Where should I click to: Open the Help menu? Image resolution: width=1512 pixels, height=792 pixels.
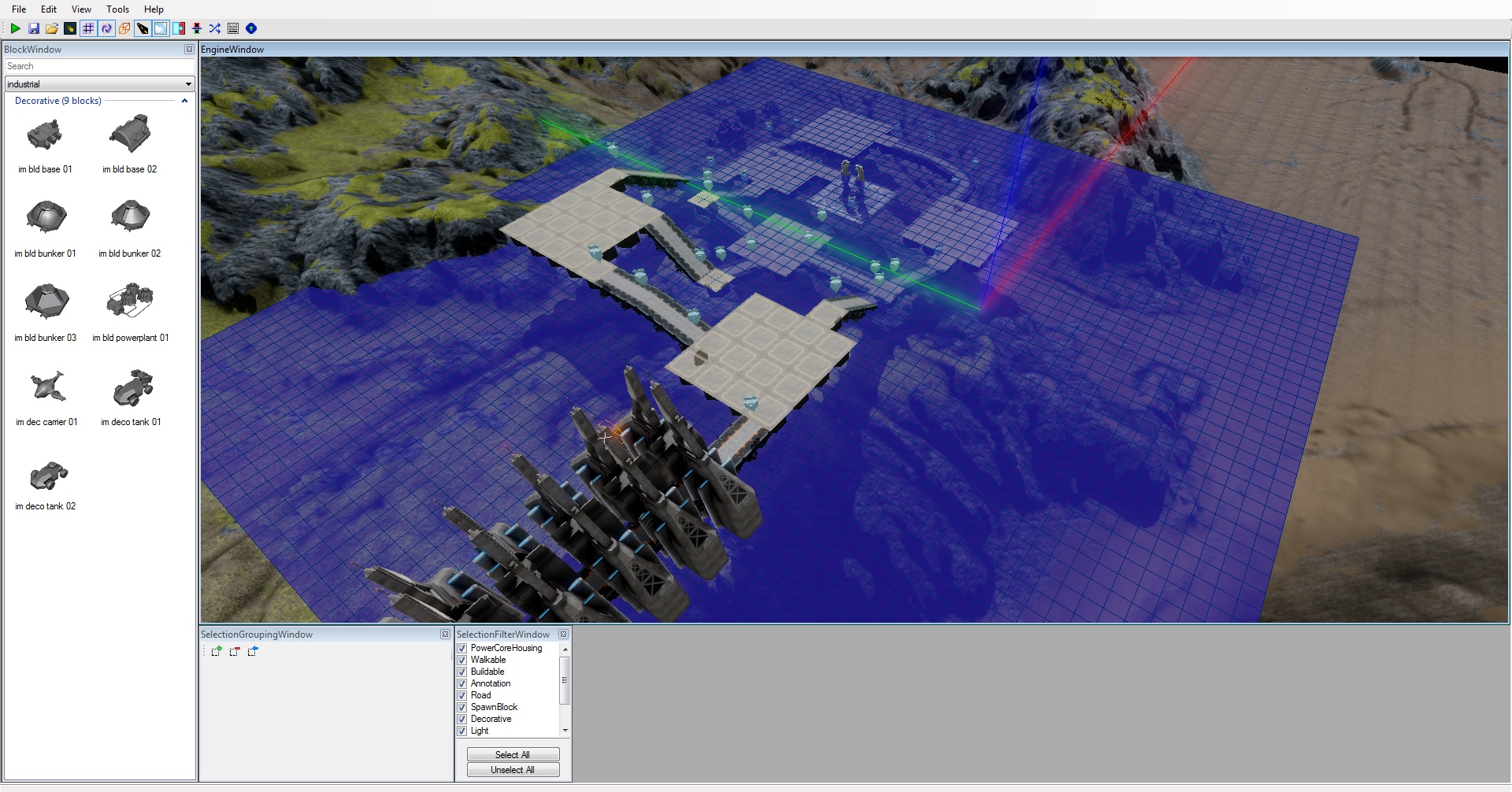coord(154,9)
